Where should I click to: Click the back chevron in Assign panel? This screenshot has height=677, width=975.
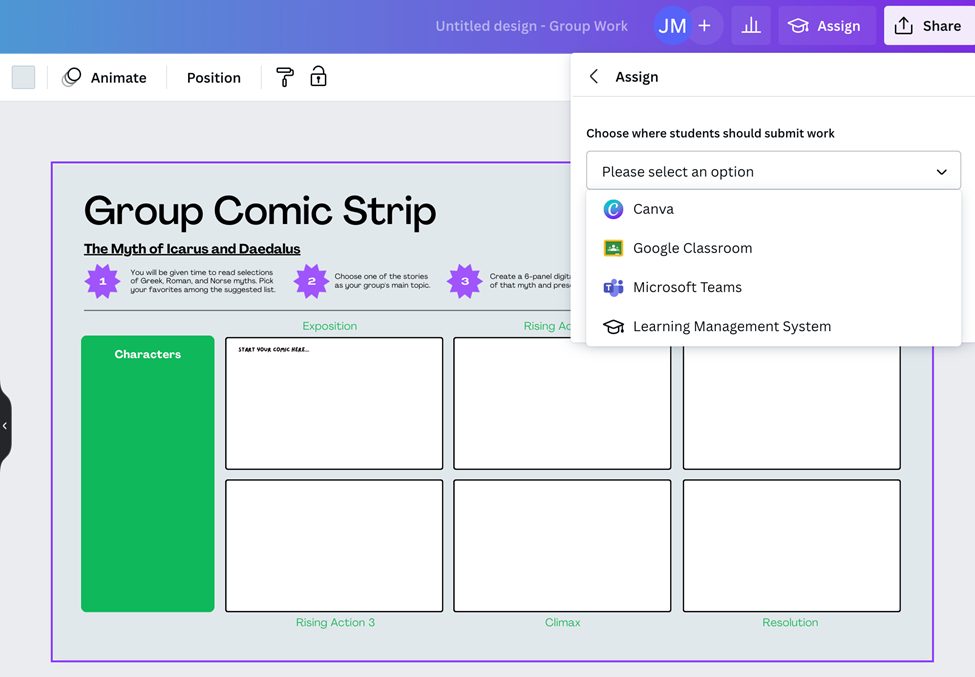click(x=593, y=76)
